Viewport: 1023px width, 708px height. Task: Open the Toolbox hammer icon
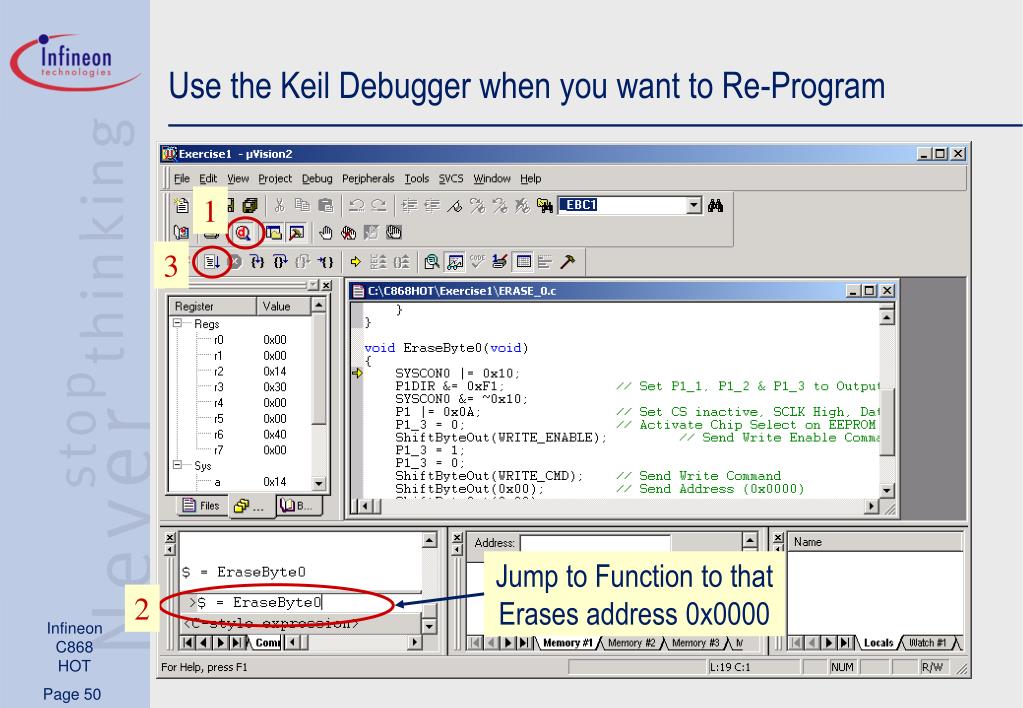(x=567, y=262)
